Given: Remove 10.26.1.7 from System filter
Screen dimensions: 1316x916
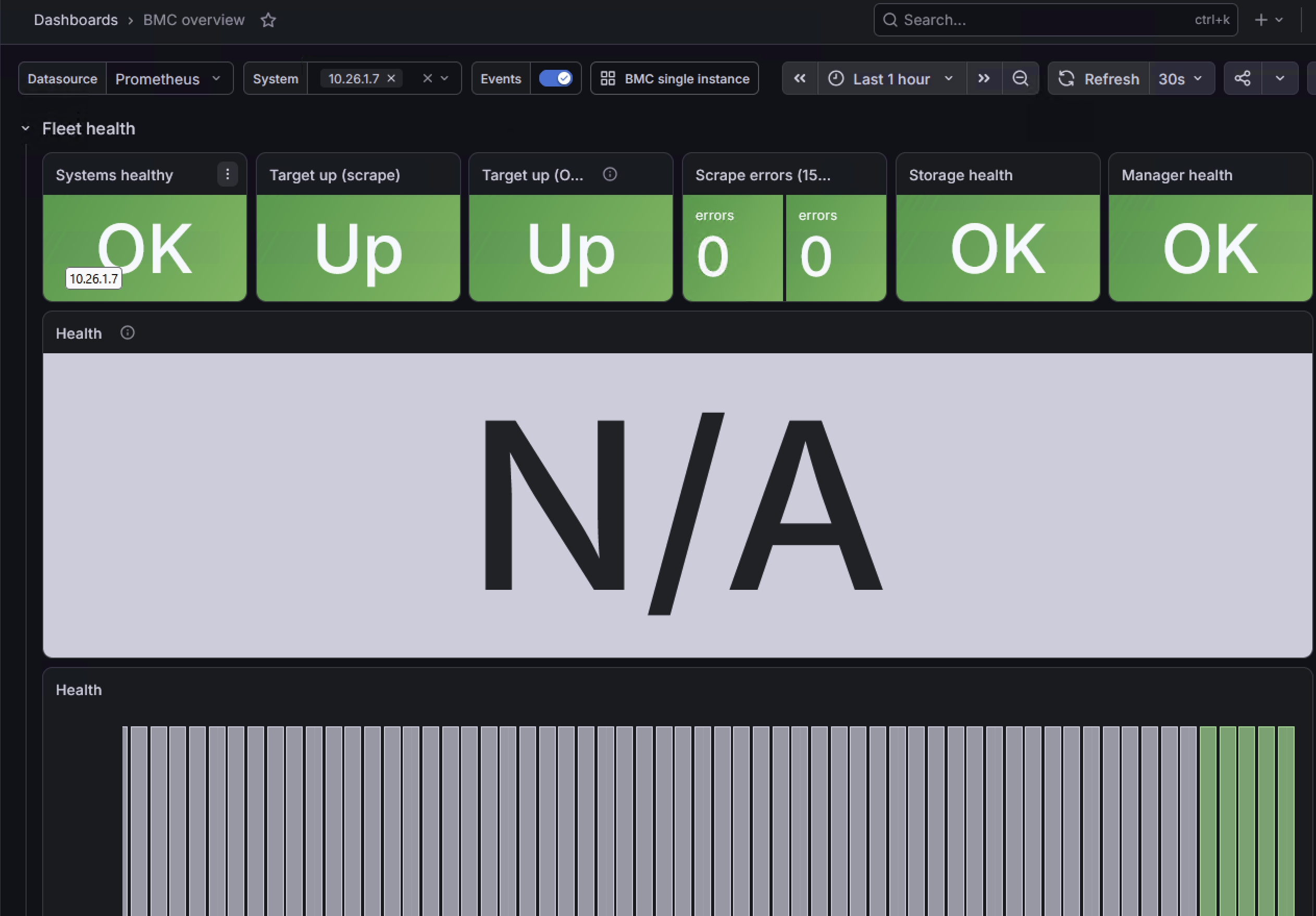Looking at the screenshot, I should coord(391,79).
